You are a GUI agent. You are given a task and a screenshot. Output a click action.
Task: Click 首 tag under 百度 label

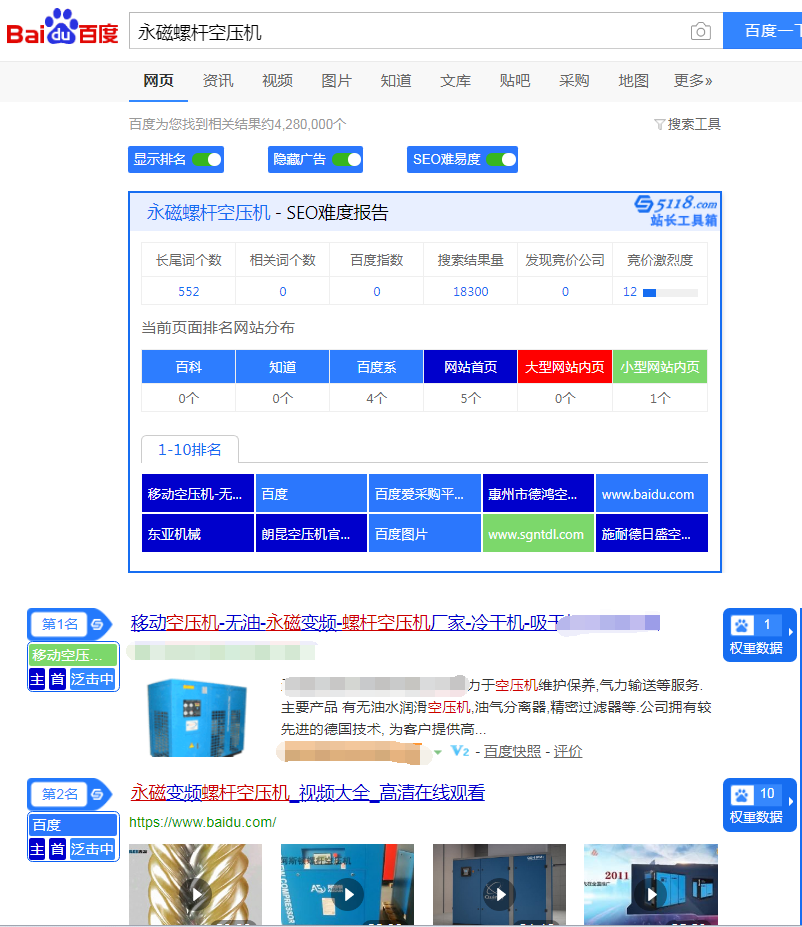(57, 850)
